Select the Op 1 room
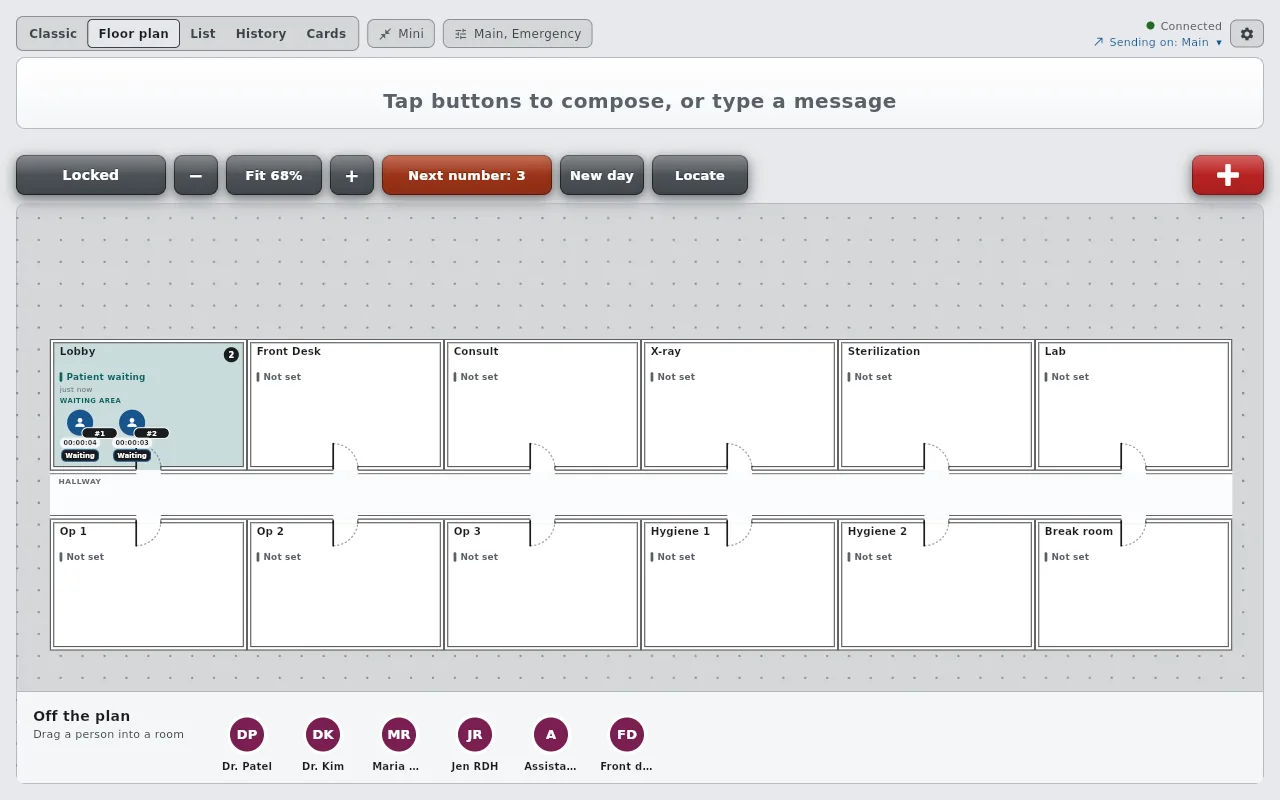Screen dimensions: 1280x800 pos(148,585)
